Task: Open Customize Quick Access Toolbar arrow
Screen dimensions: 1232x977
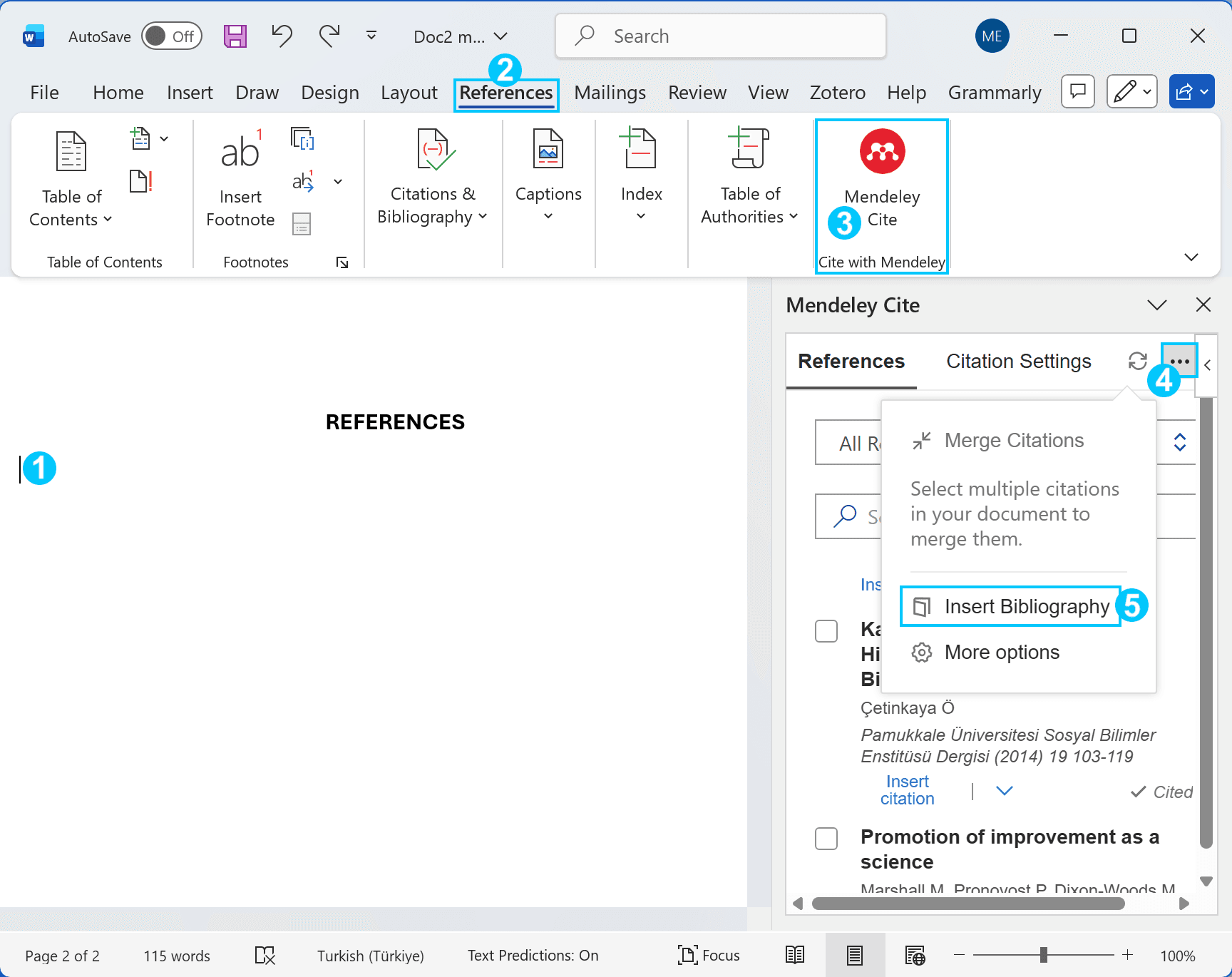Action: coord(371,36)
